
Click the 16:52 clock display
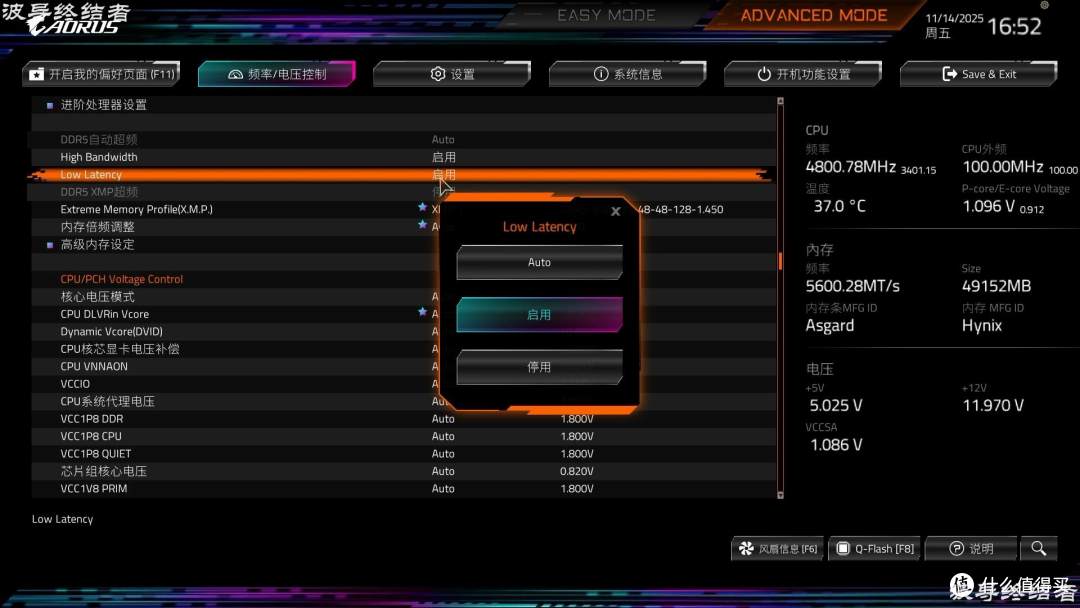pos(1015,26)
